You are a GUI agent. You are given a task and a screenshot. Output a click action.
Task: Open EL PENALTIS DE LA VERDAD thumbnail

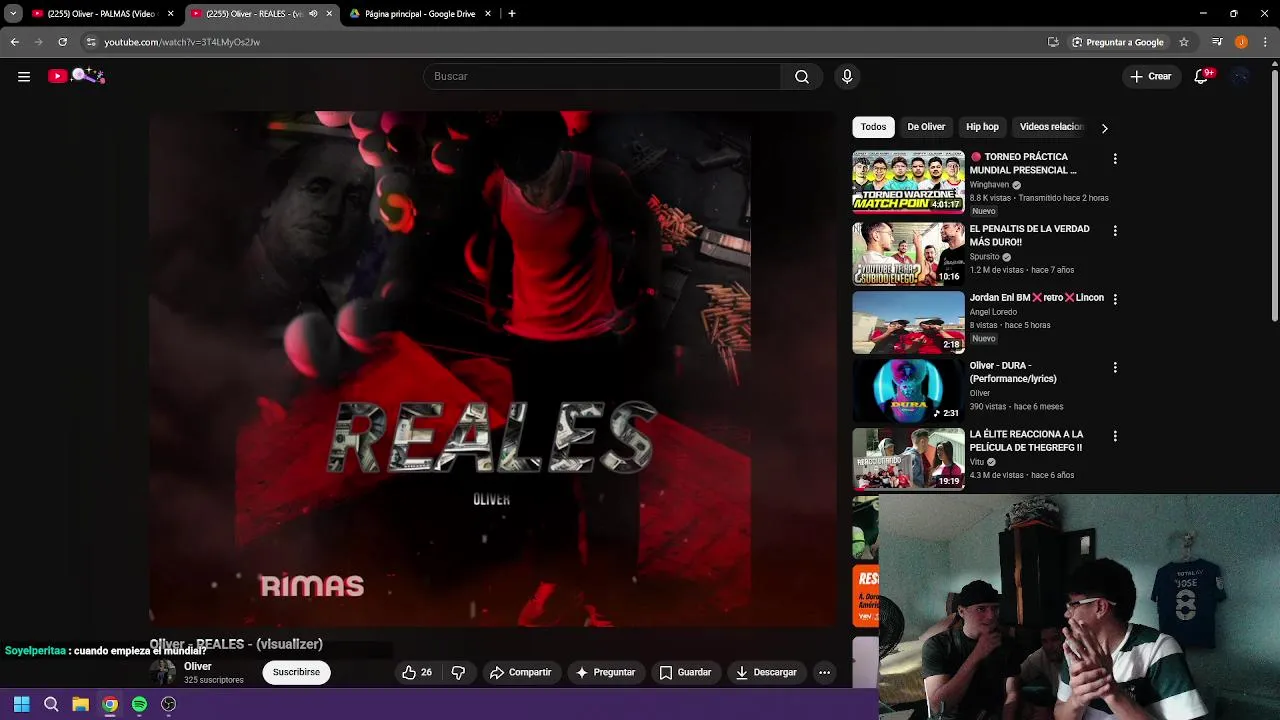tap(908, 254)
